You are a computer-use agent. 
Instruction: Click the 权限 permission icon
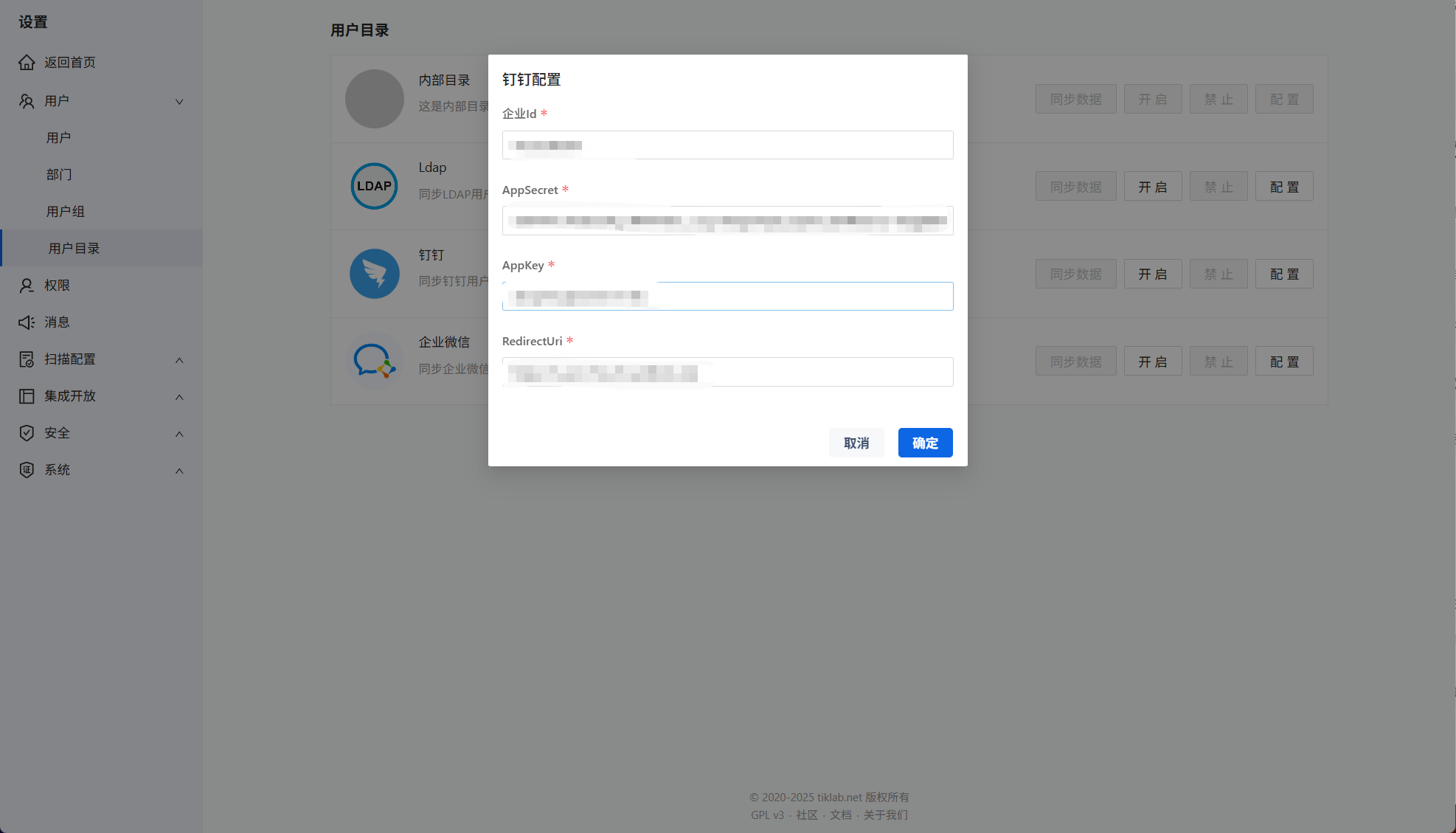tap(27, 286)
